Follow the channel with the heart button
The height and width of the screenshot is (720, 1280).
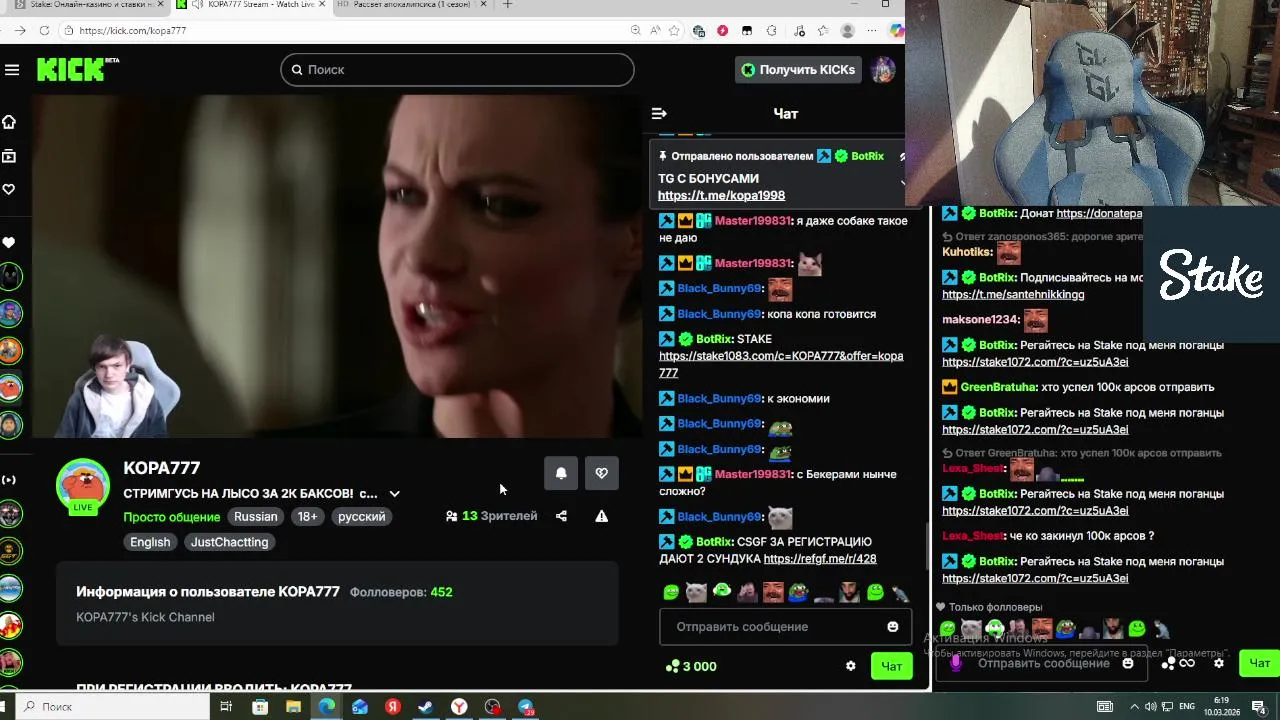[601, 473]
